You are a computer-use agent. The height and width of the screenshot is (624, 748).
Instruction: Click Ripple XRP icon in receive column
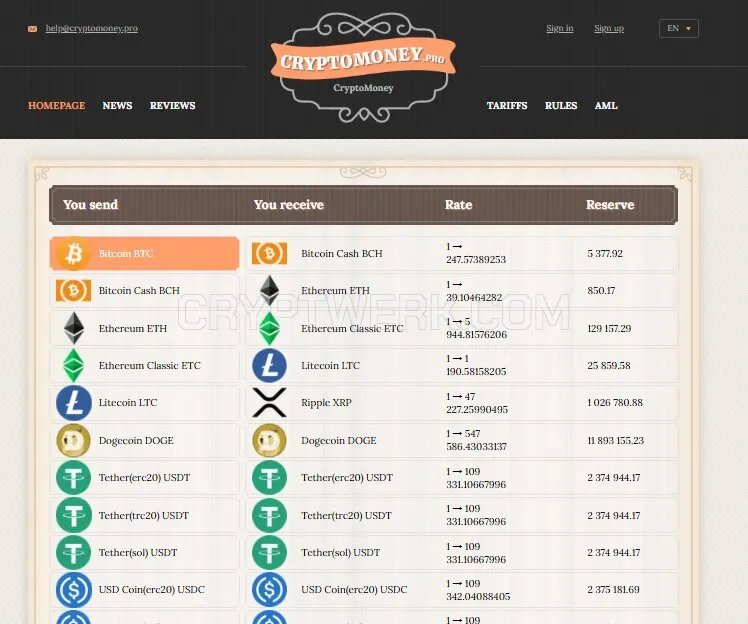[270, 403]
